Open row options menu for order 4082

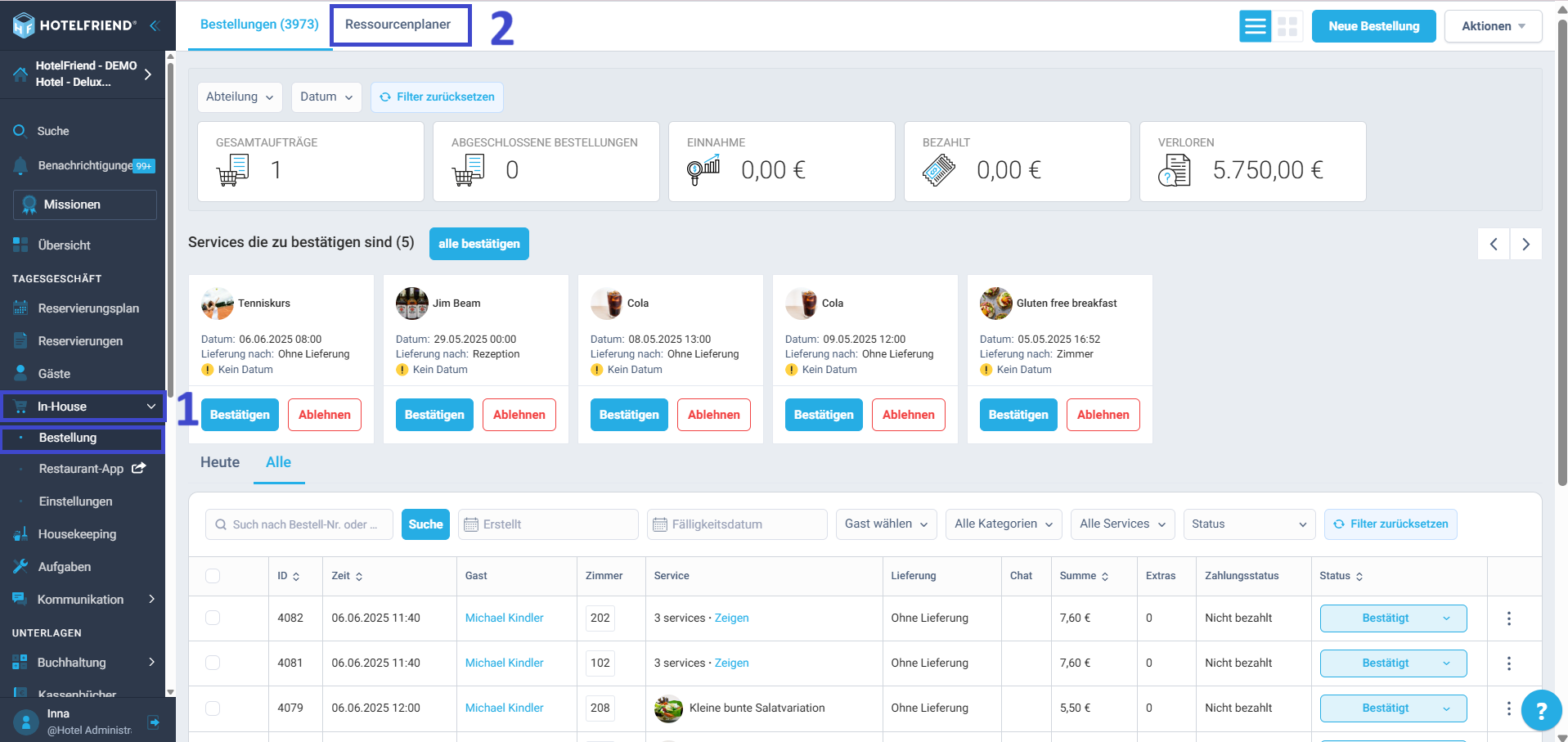click(x=1509, y=618)
